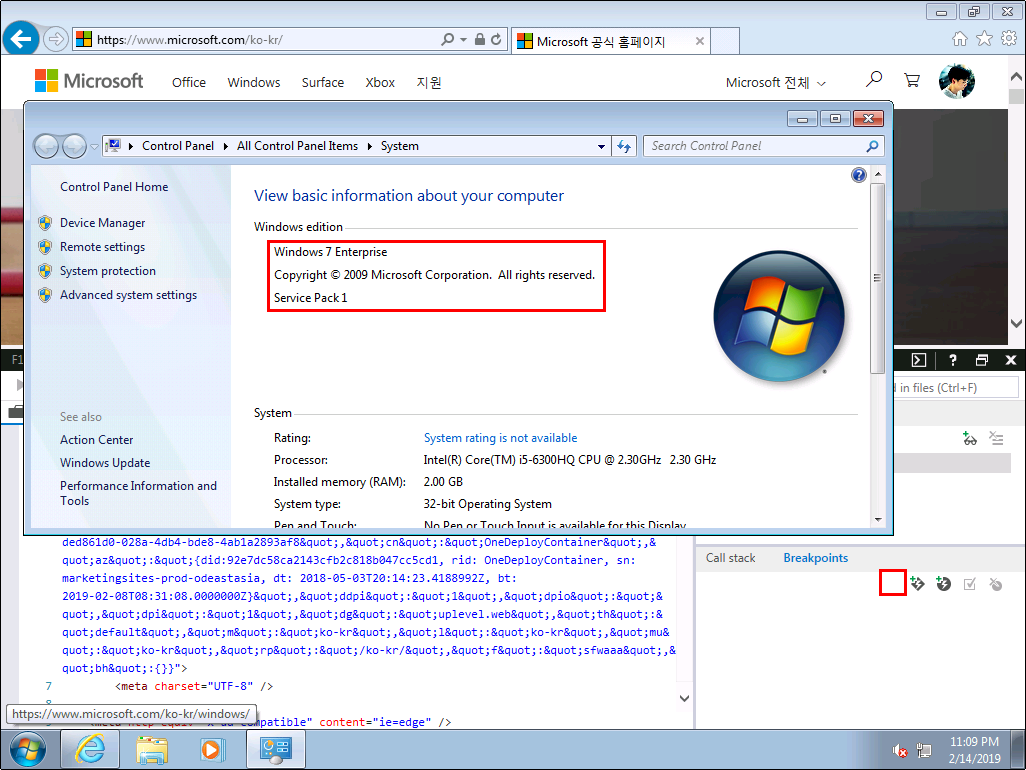Expand the arrow before Control Panel breadcrumb
This screenshot has height=770, width=1026.
coord(131,146)
